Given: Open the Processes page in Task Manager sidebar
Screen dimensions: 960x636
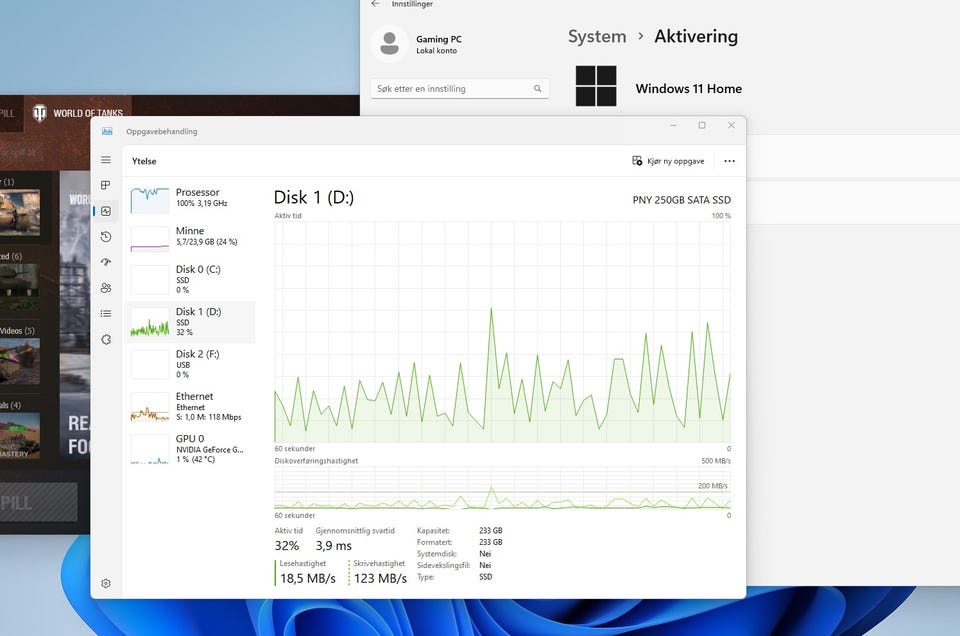Looking at the screenshot, I should pyautogui.click(x=106, y=185).
